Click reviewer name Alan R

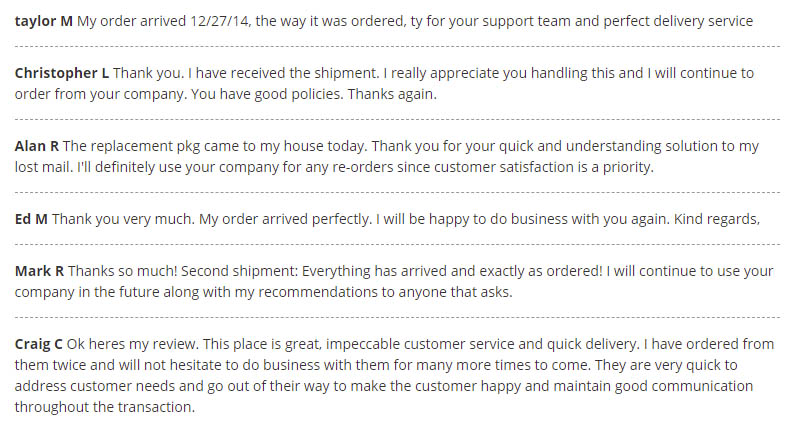pos(37,146)
